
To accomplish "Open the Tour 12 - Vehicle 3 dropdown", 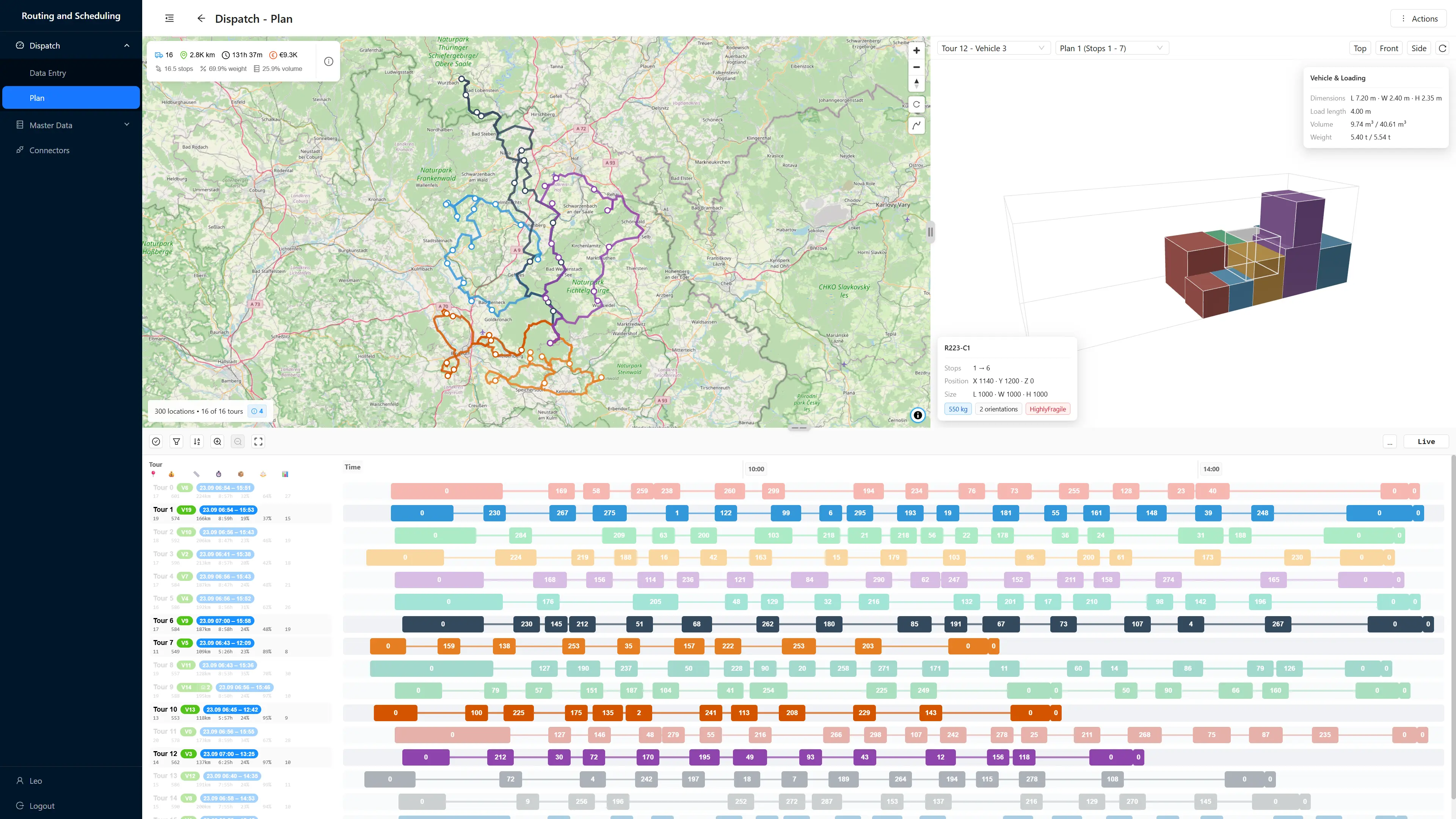I will [993, 48].
